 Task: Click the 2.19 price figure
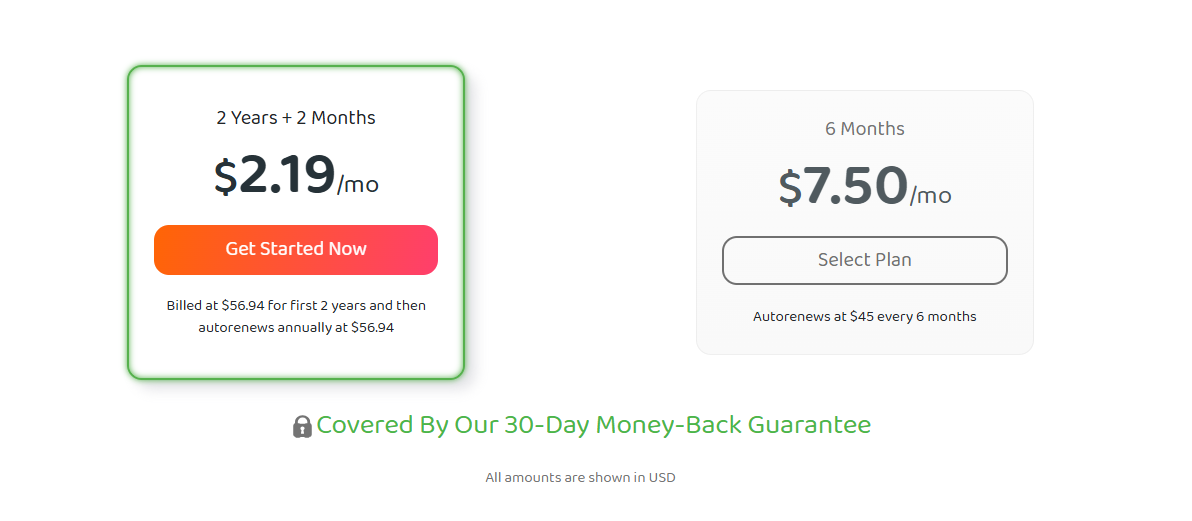point(287,176)
